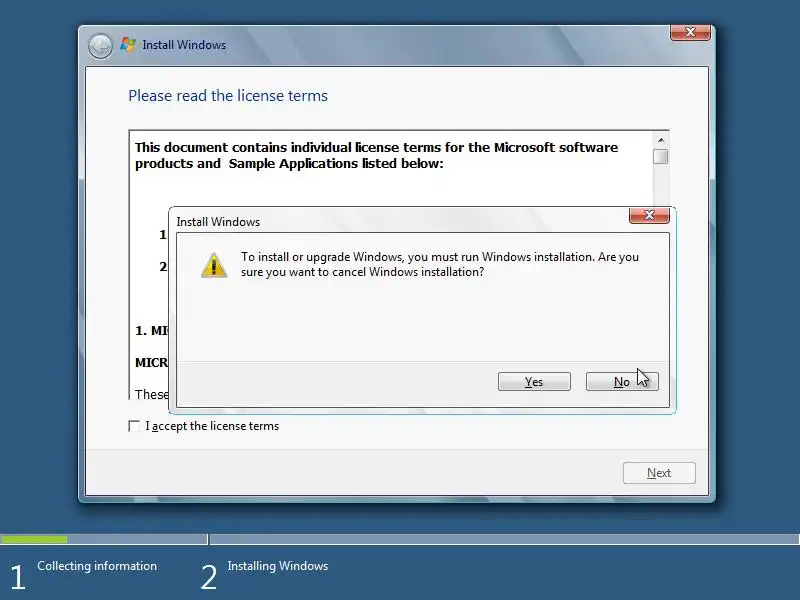Close the main Install Windows window
This screenshot has width=800, height=600.
[x=690, y=32]
